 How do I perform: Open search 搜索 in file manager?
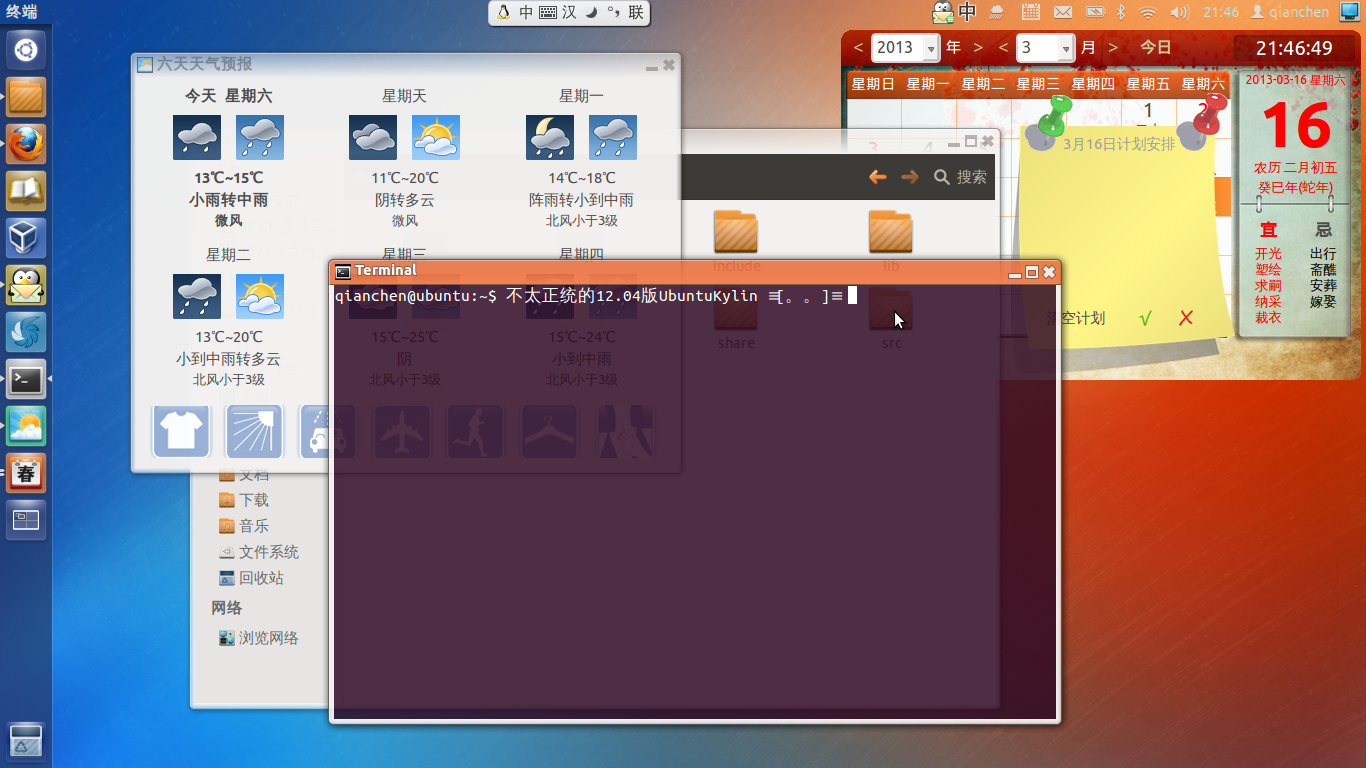pos(960,177)
